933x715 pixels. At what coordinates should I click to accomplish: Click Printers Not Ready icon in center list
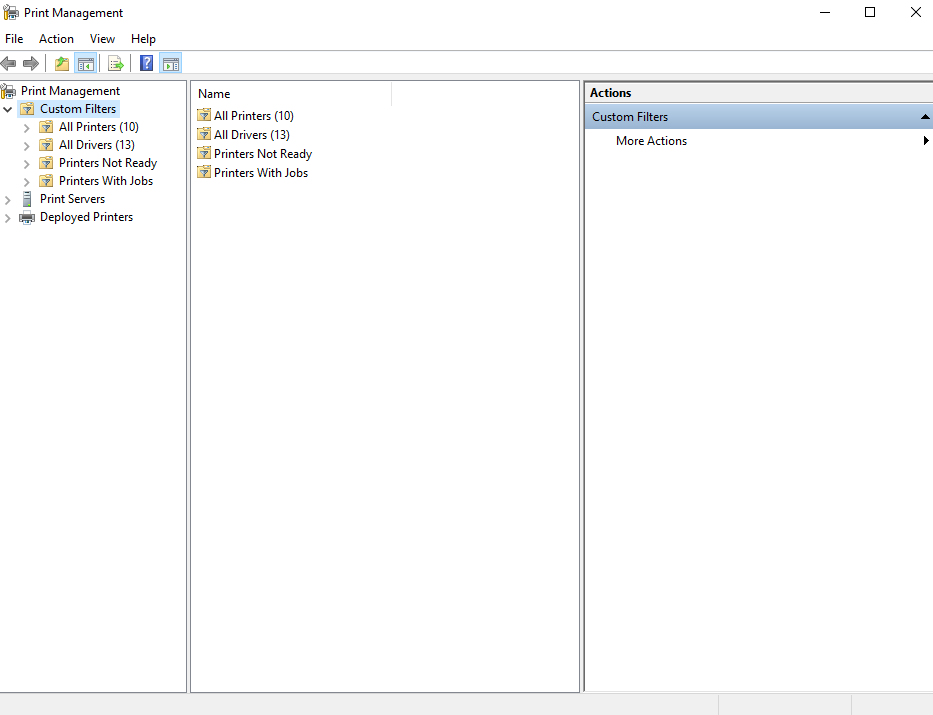tap(204, 153)
